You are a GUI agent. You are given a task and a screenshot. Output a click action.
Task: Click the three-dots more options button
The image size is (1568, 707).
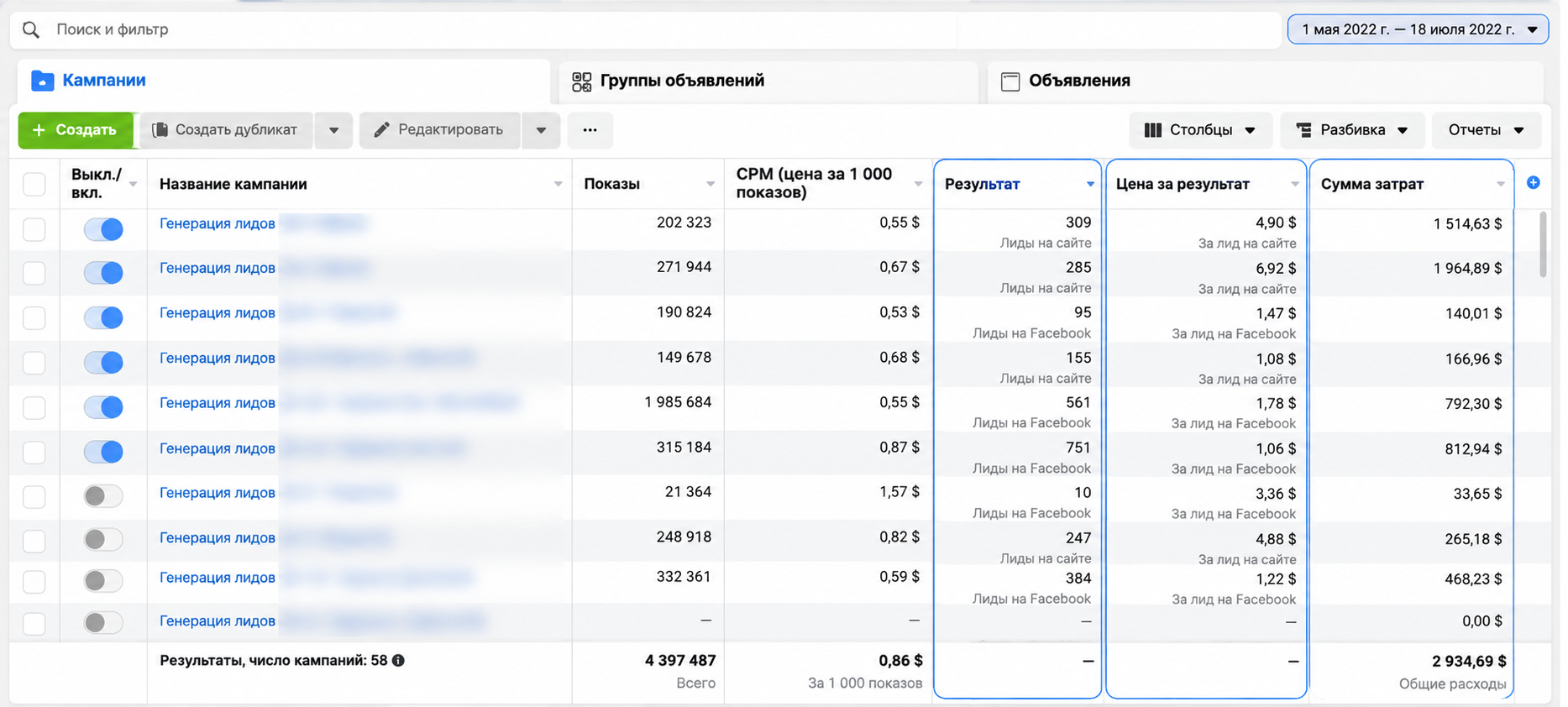point(590,130)
